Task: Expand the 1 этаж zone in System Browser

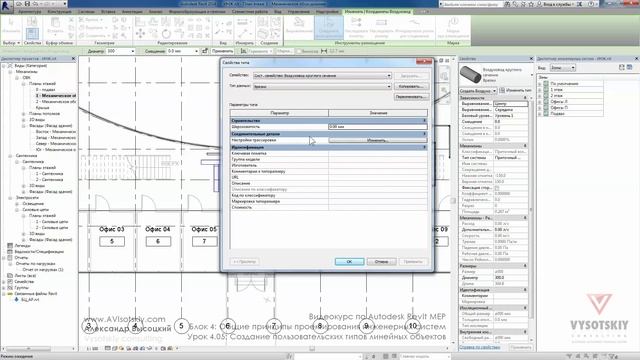Action: tap(540, 90)
